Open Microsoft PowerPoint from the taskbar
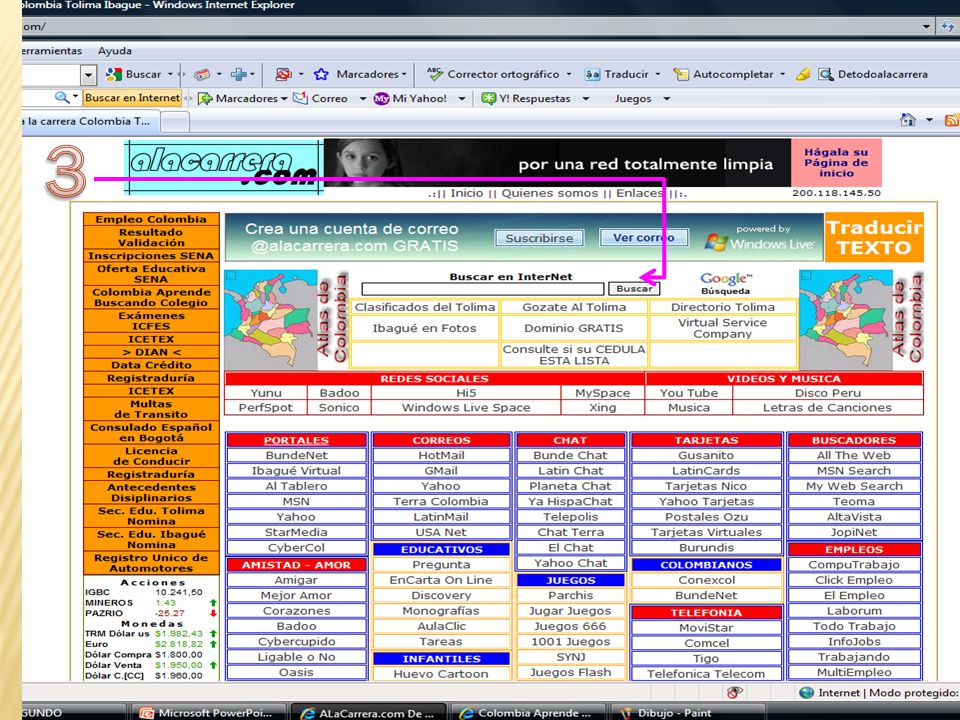The width and height of the screenshot is (960, 720). click(x=208, y=713)
